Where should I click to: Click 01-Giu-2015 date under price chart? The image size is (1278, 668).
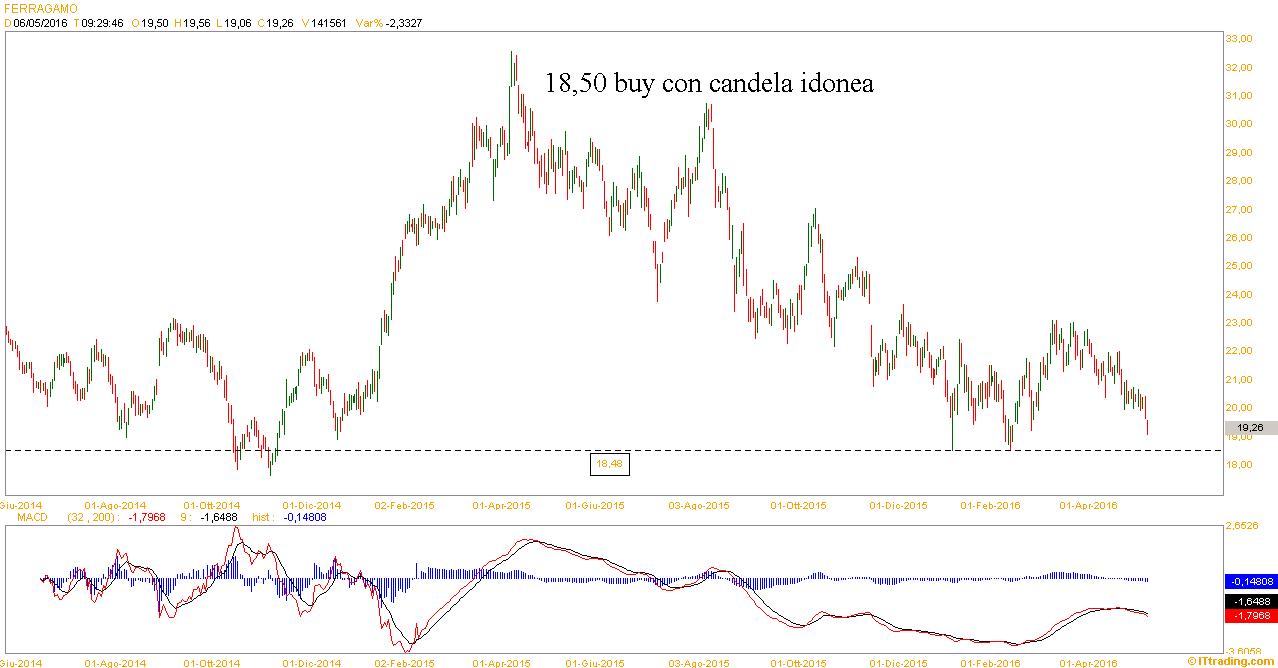point(597,506)
